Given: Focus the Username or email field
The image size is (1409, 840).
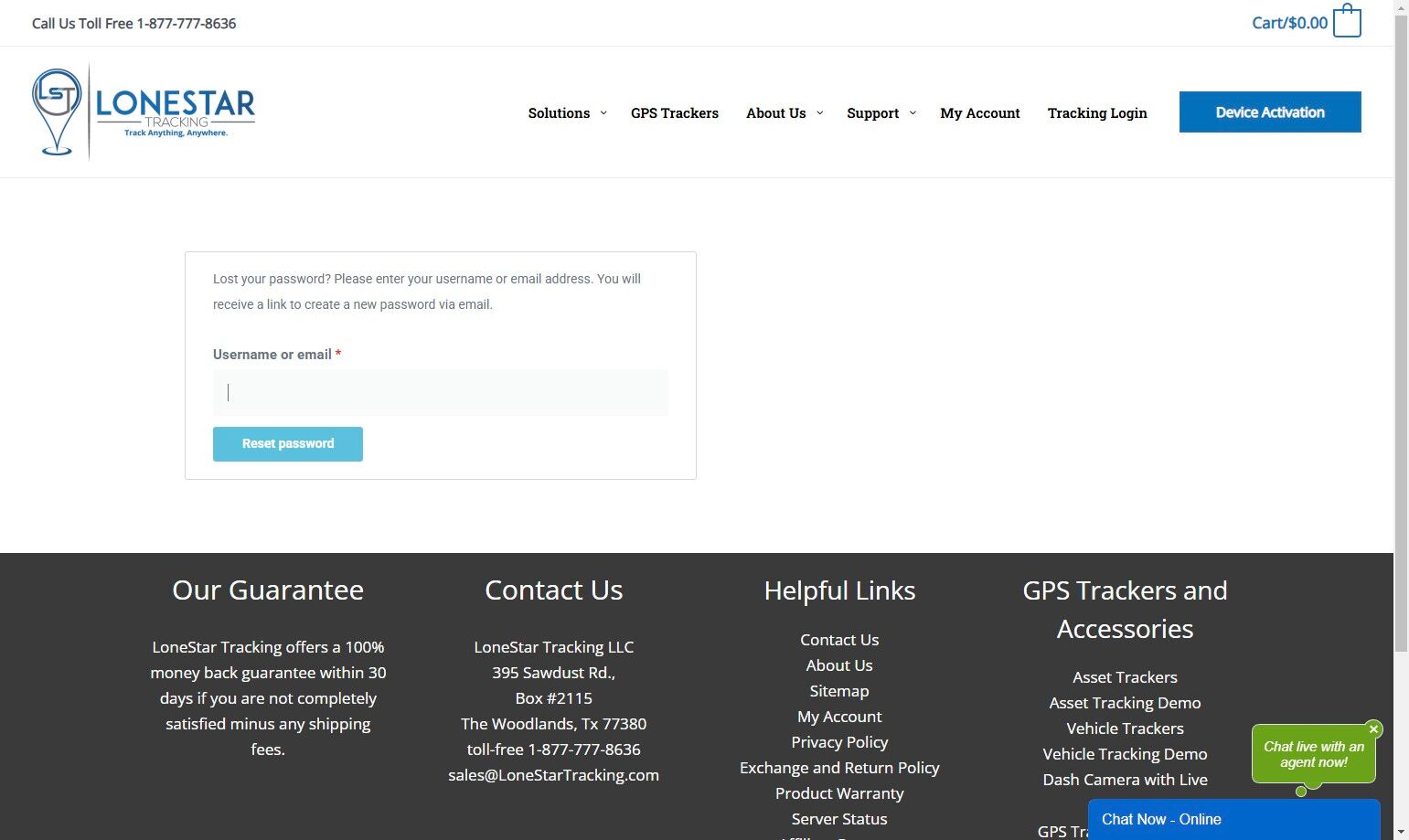Looking at the screenshot, I should 441,393.
